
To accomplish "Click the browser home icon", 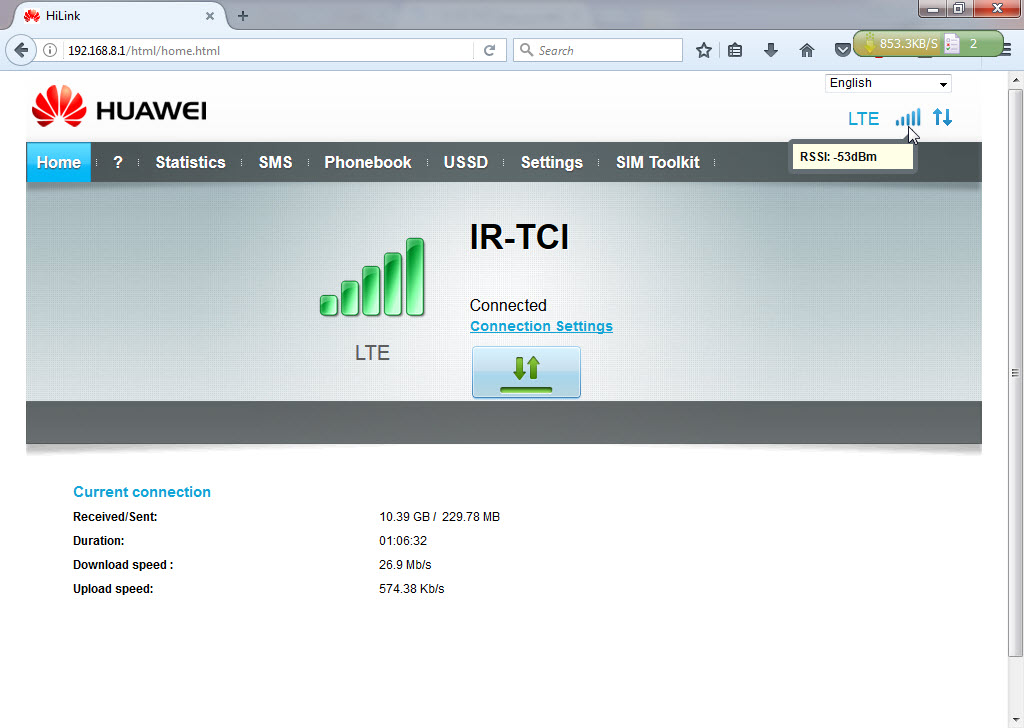I will tap(807, 50).
